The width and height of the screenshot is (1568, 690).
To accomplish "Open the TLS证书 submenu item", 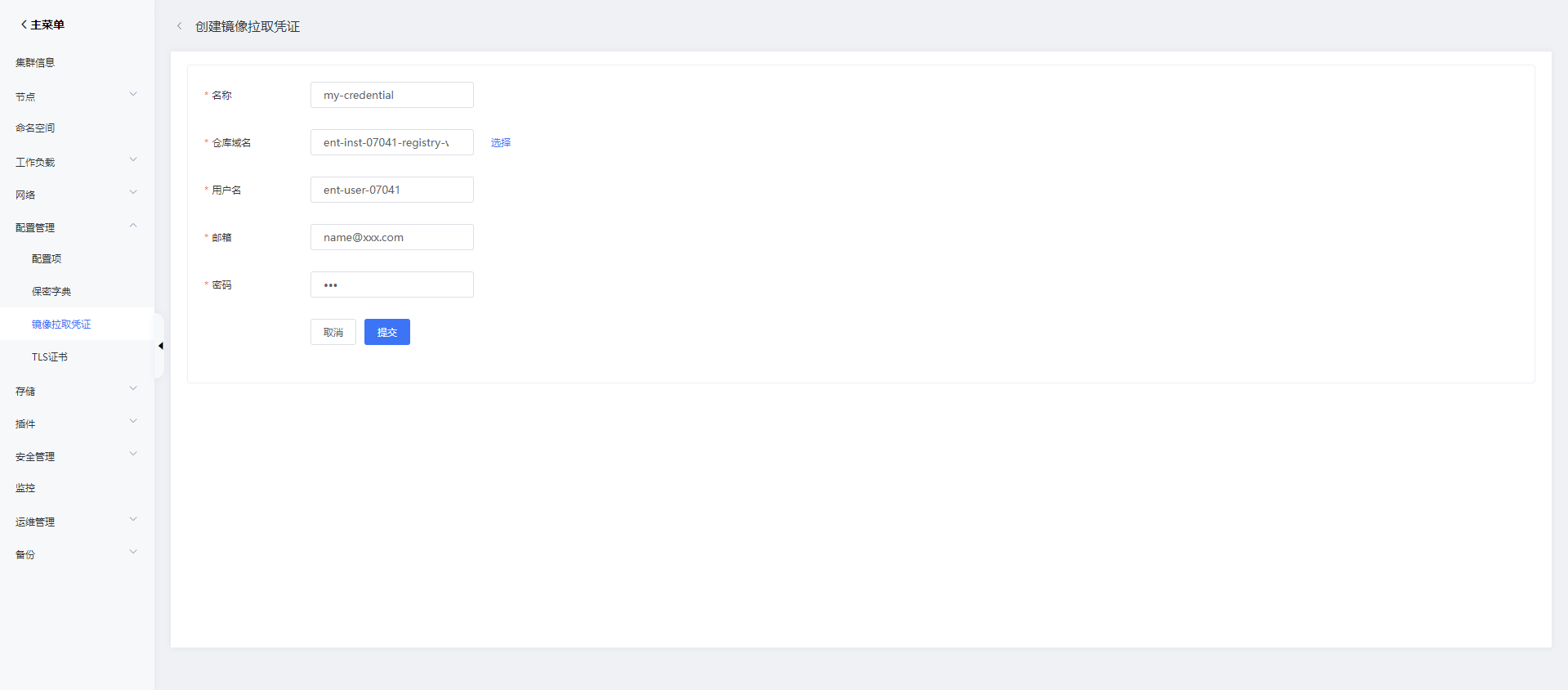I will point(50,356).
